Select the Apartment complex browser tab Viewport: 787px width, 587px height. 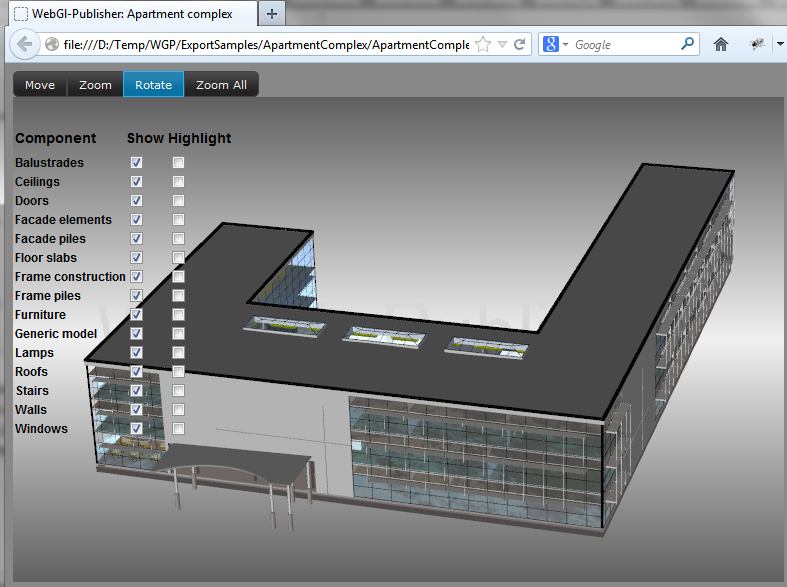130,14
